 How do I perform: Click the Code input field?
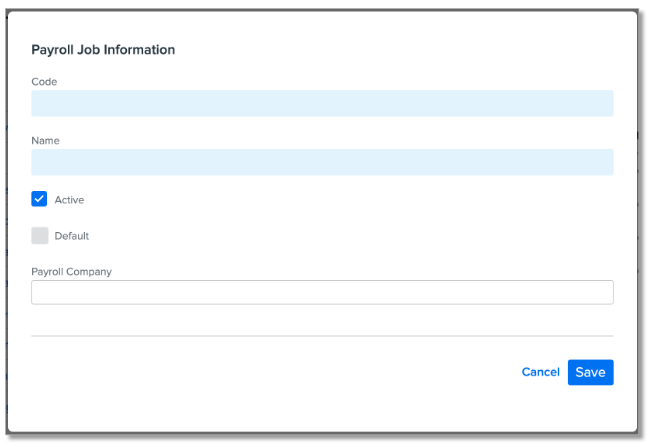pyautogui.click(x=322, y=103)
